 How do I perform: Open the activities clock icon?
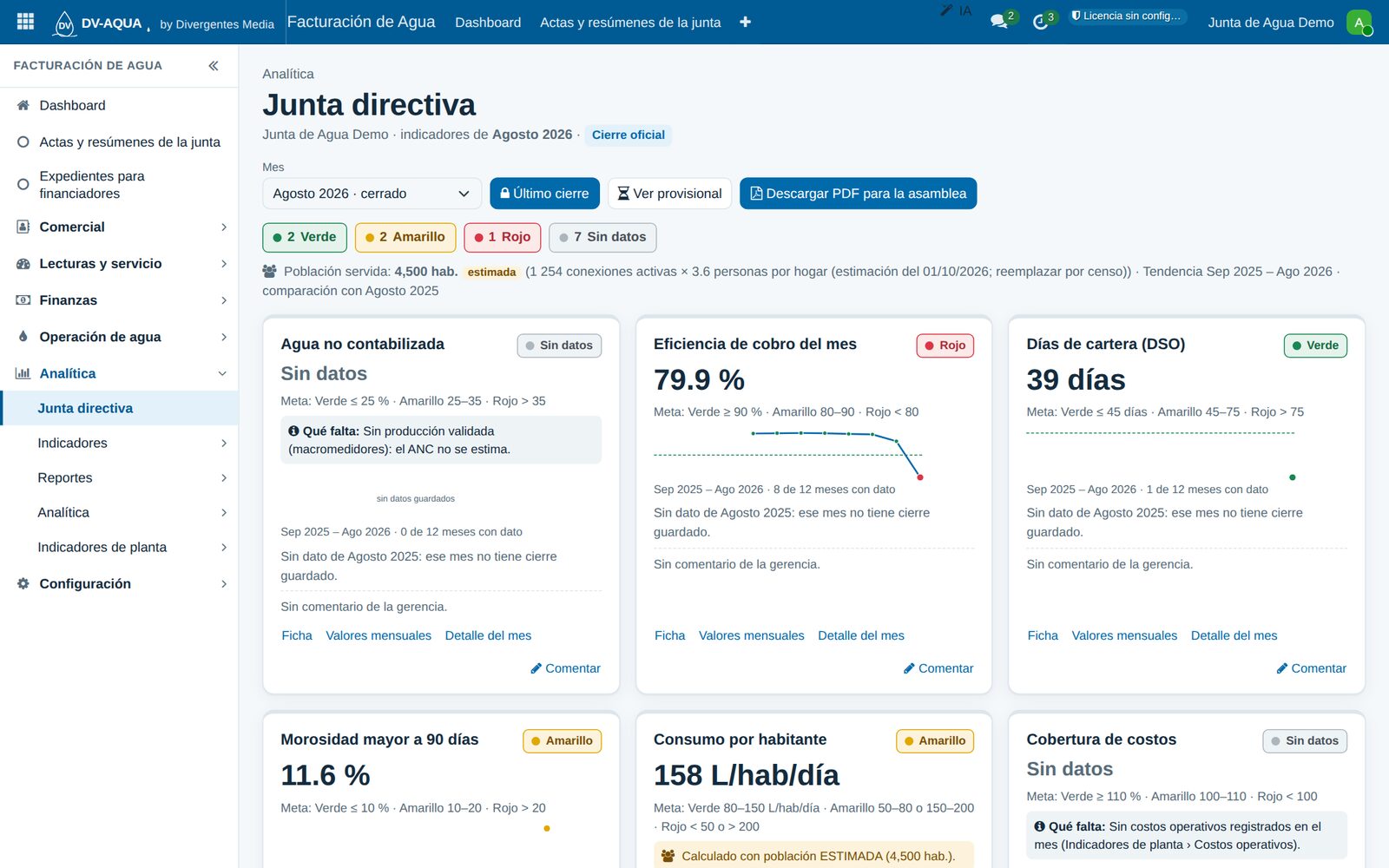(1041, 22)
